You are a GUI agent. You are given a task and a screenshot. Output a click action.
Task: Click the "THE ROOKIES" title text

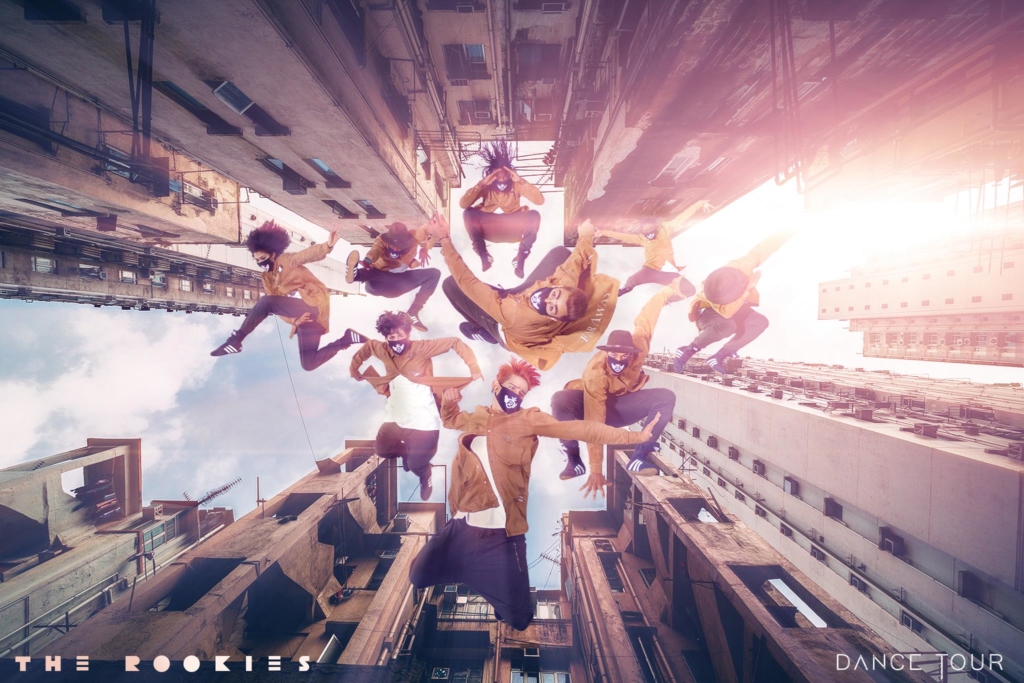(x=162, y=663)
